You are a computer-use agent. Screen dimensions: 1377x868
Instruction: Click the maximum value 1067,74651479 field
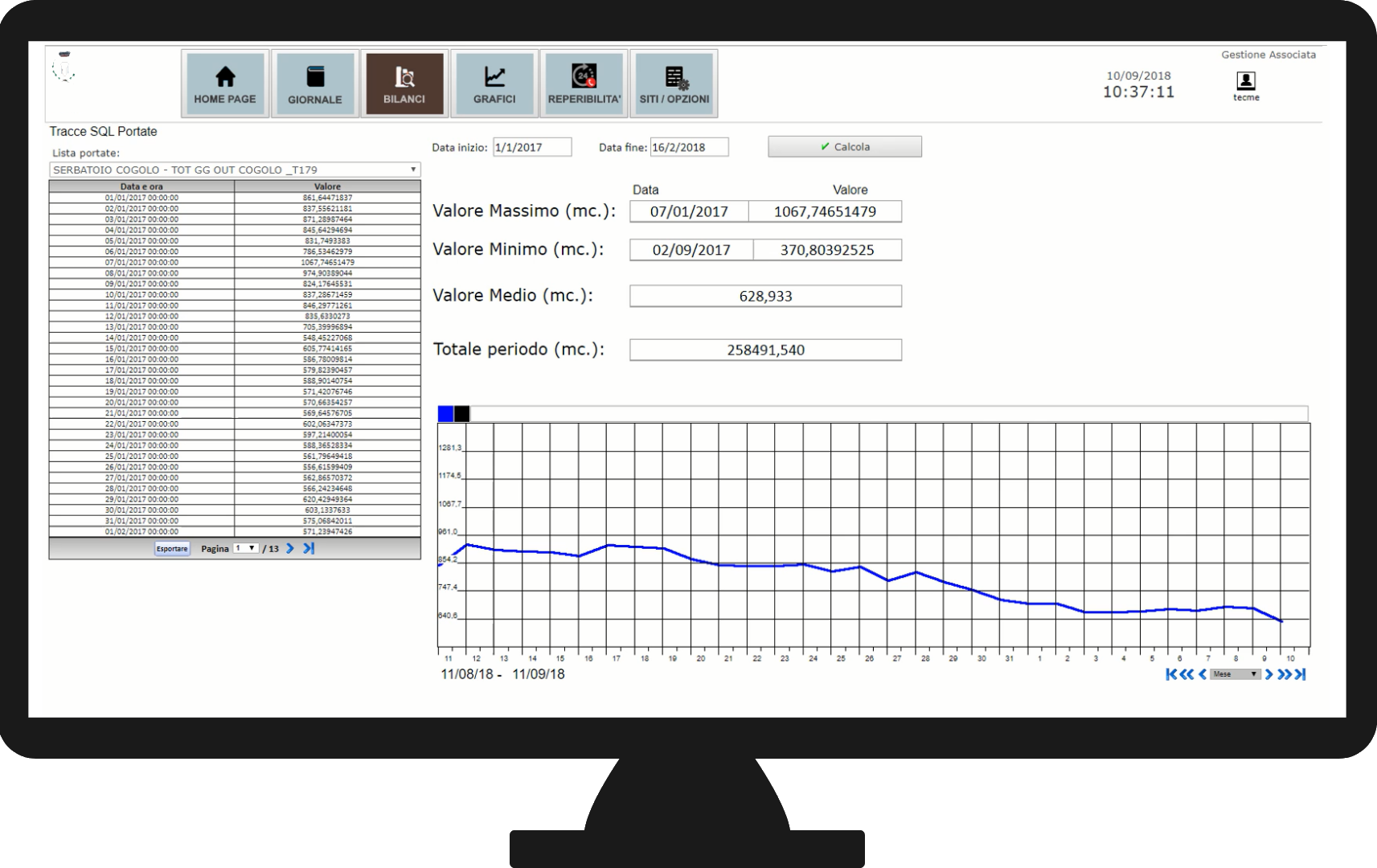click(x=825, y=211)
